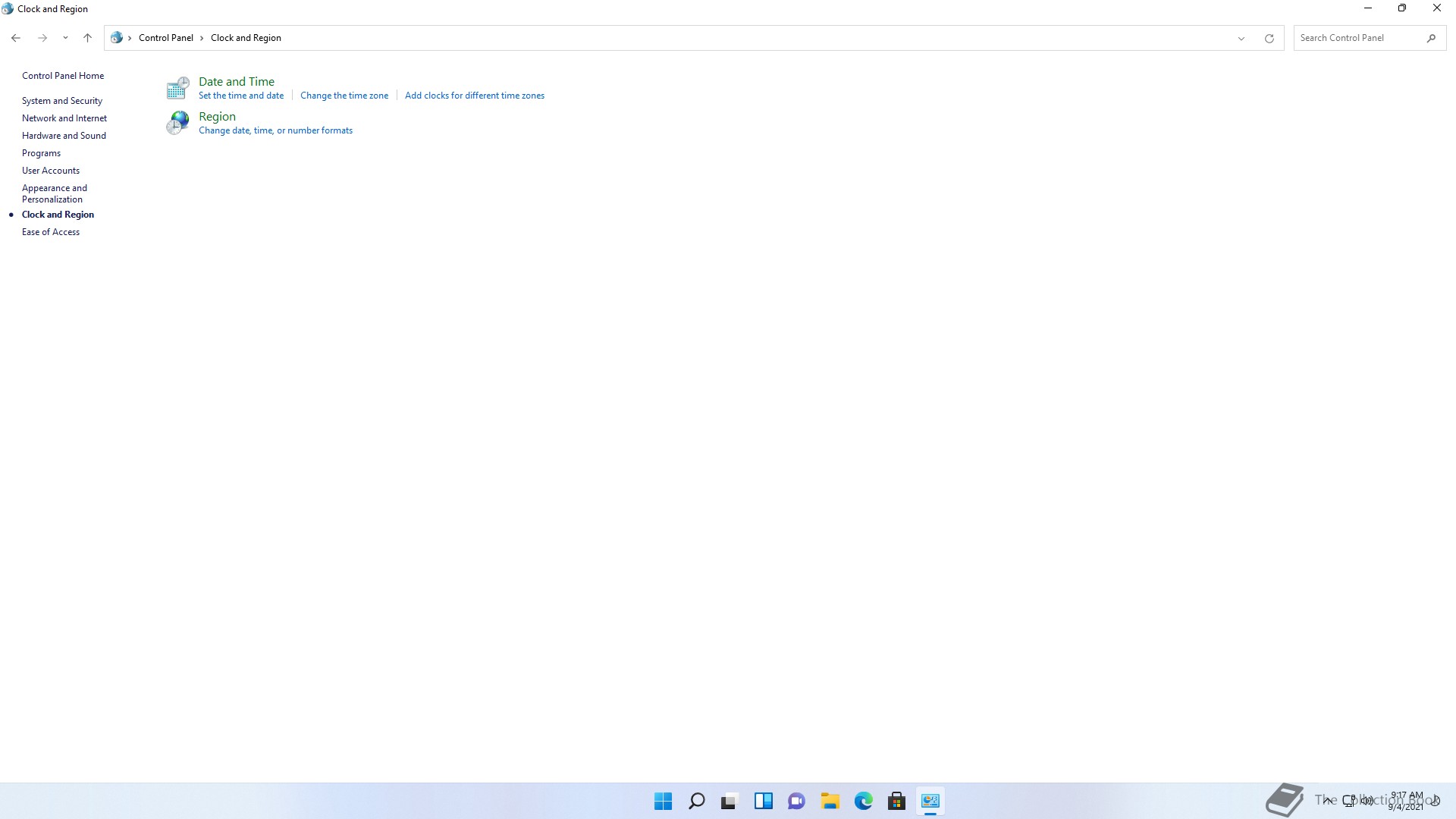Viewport: 1456px width, 819px height.
Task: Open Ease of Access category
Action: 51,232
